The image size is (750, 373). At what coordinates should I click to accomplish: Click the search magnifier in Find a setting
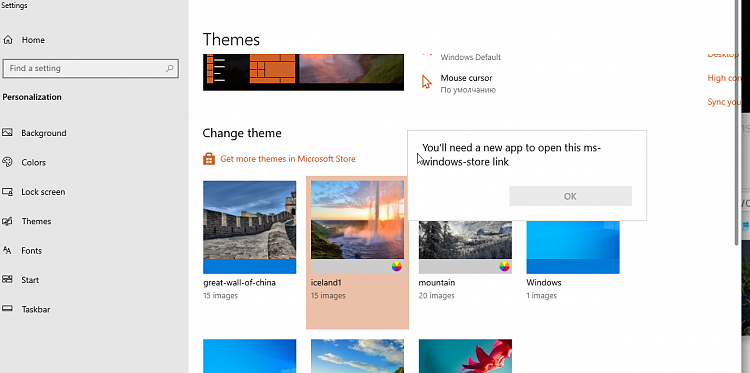[x=169, y=68]
